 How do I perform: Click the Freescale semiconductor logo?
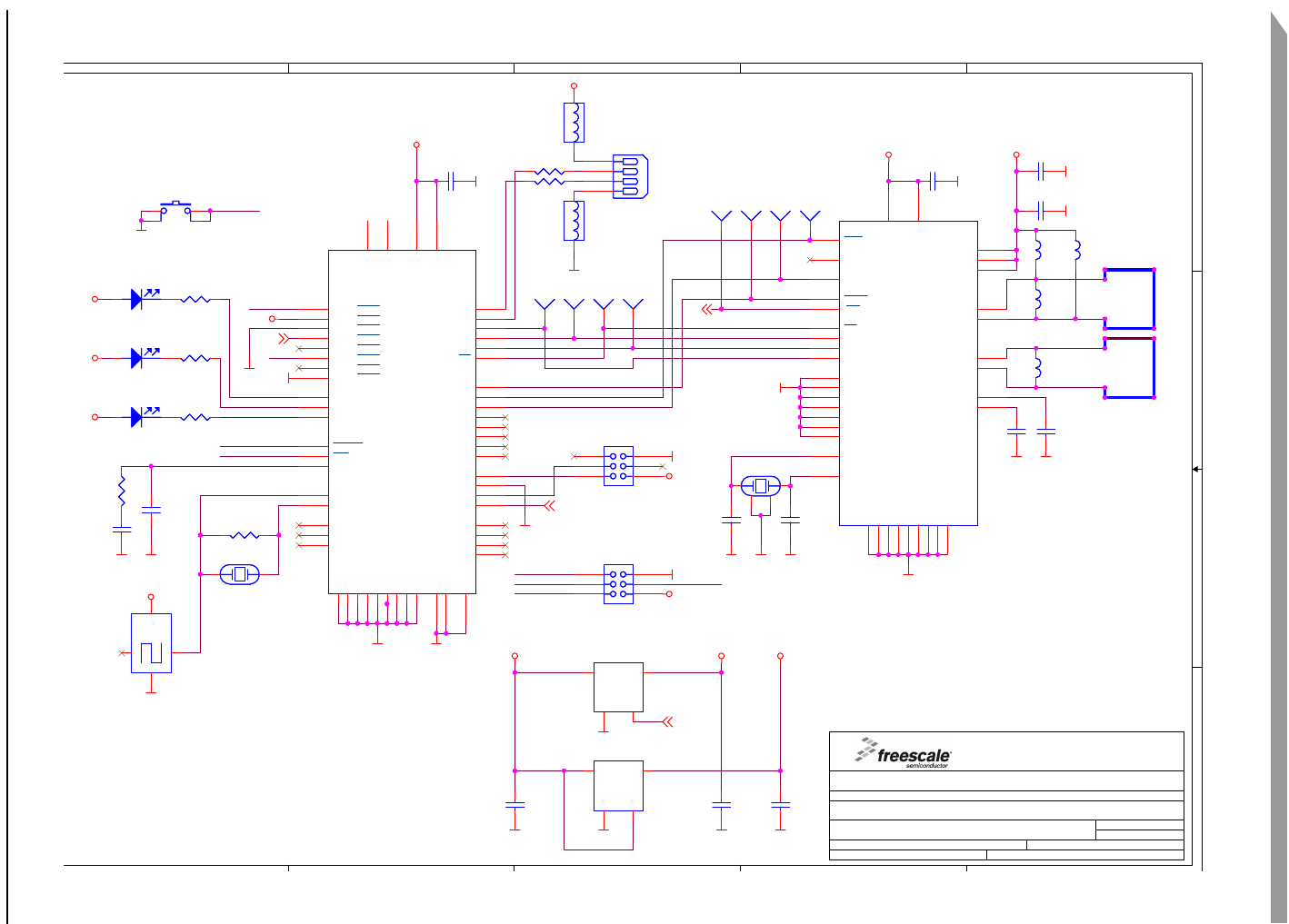(903, 753)
